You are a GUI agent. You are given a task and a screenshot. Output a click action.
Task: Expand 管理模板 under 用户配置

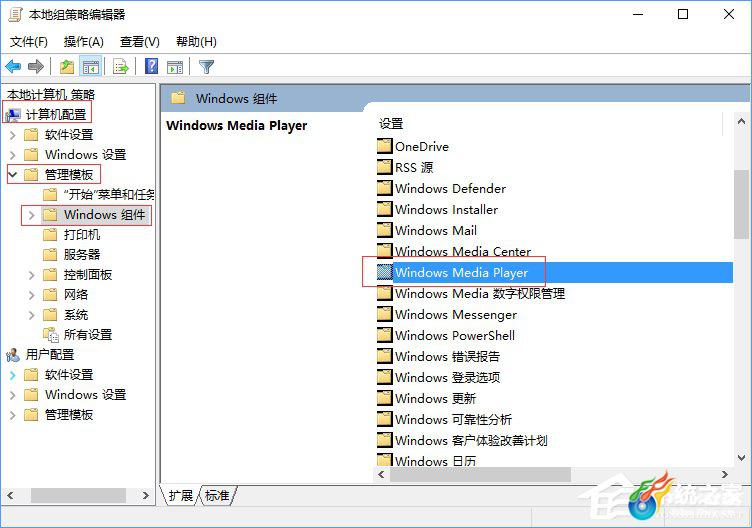pyautogui.click(x=13, y=415)
